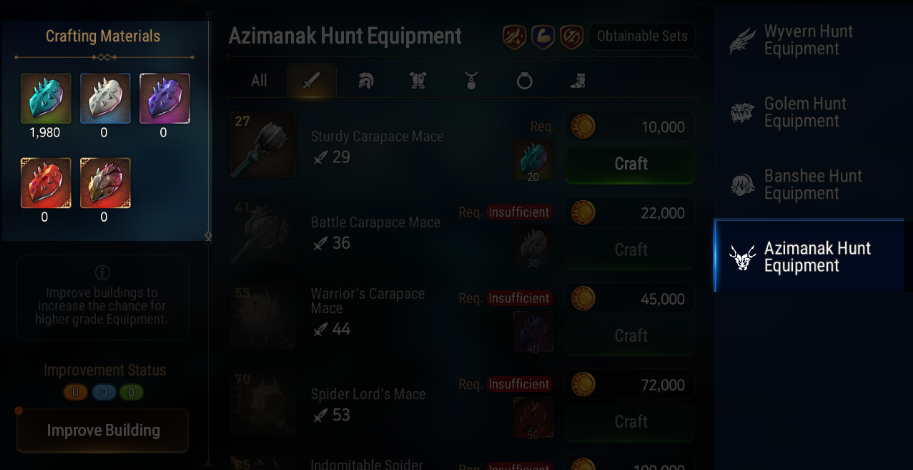Open Banshee Hunt Equipment category
The width and height of the screenshot is (913, 470).
tap(809, 185)
